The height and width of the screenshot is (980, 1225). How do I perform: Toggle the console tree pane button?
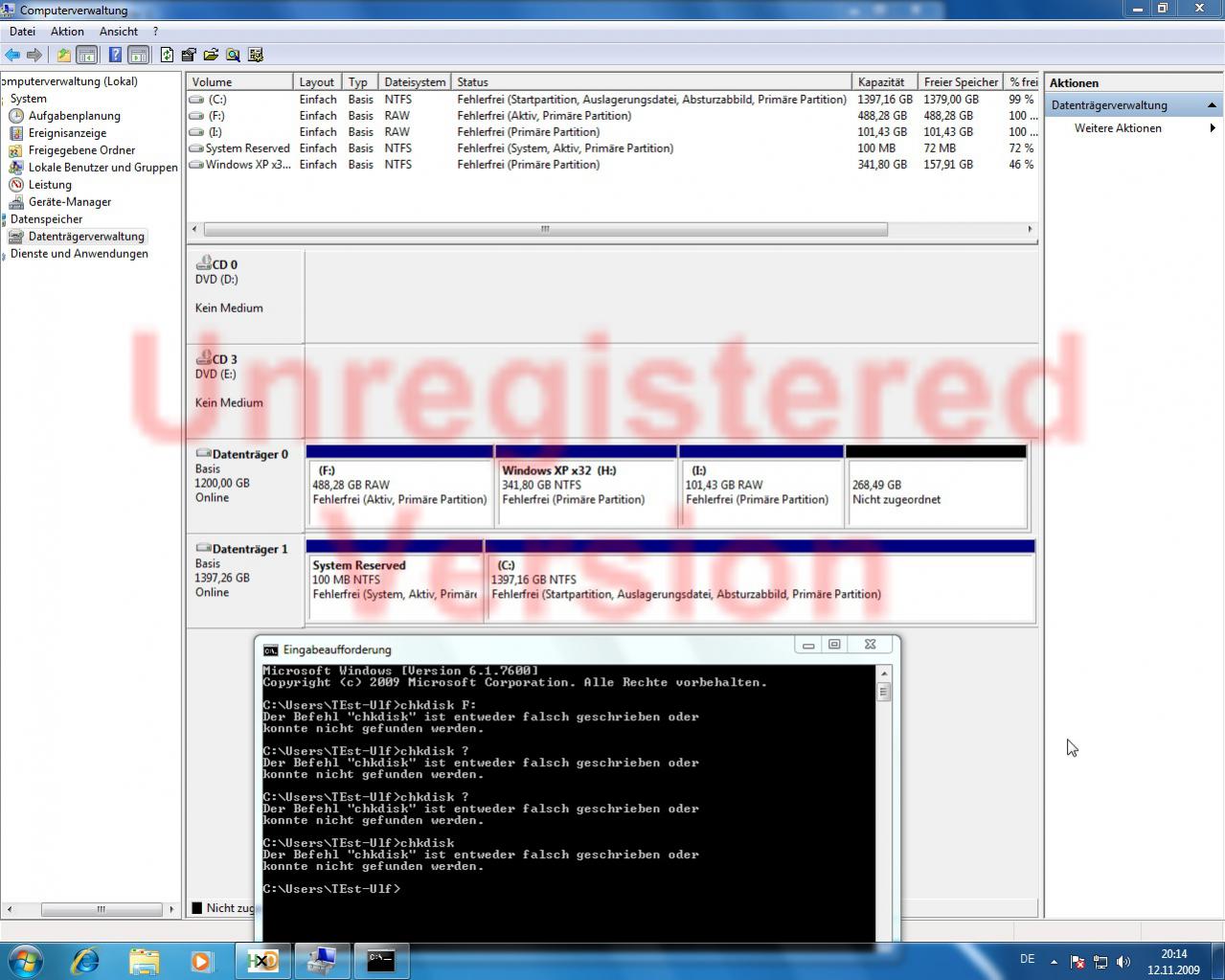pyautogui.click(x=86, y=55)
